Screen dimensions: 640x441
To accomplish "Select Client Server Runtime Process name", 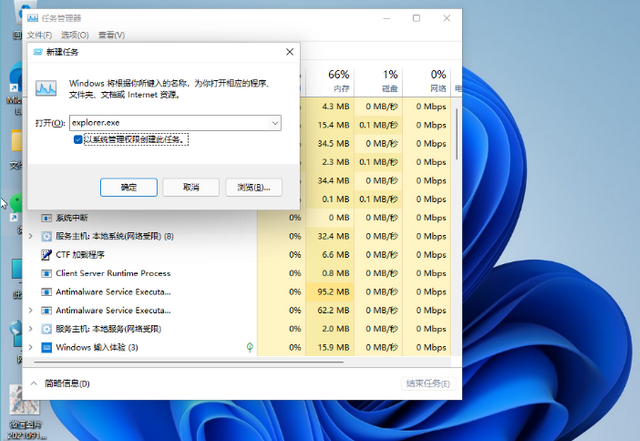I will point(113,273).
